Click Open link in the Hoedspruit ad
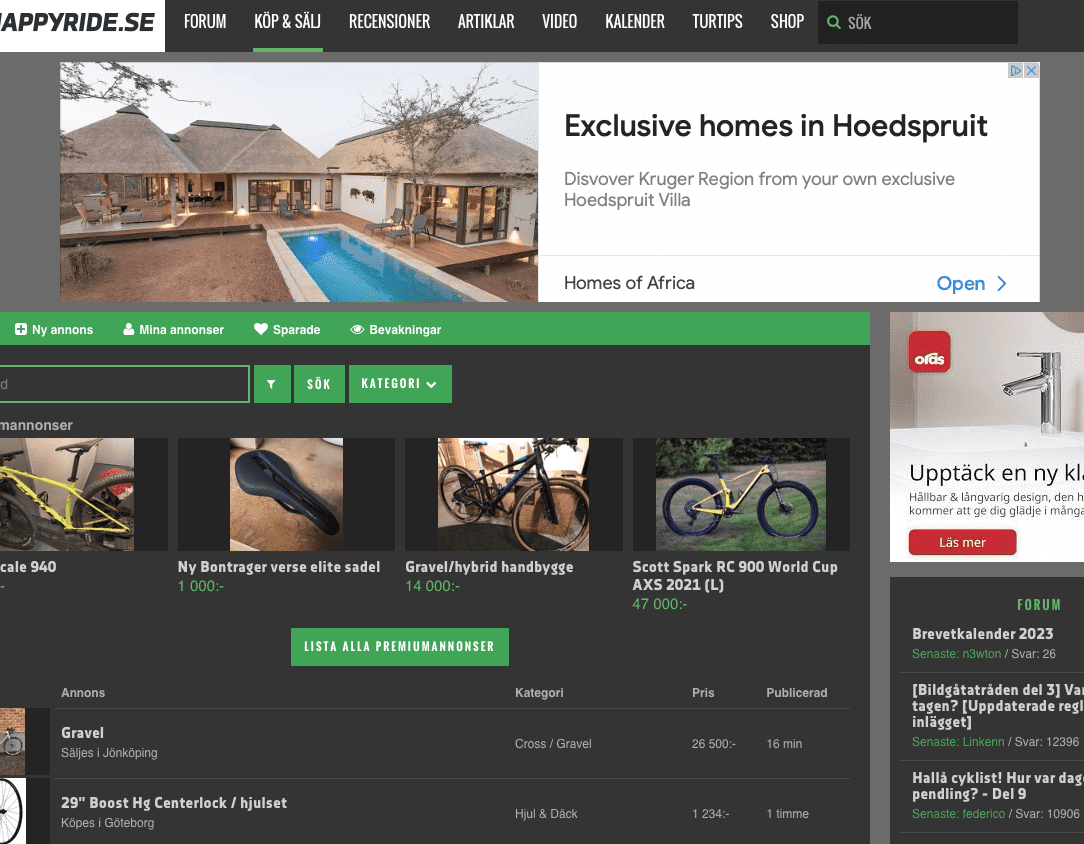Viewport: 1084px width, 844px height. coord(960,283)
